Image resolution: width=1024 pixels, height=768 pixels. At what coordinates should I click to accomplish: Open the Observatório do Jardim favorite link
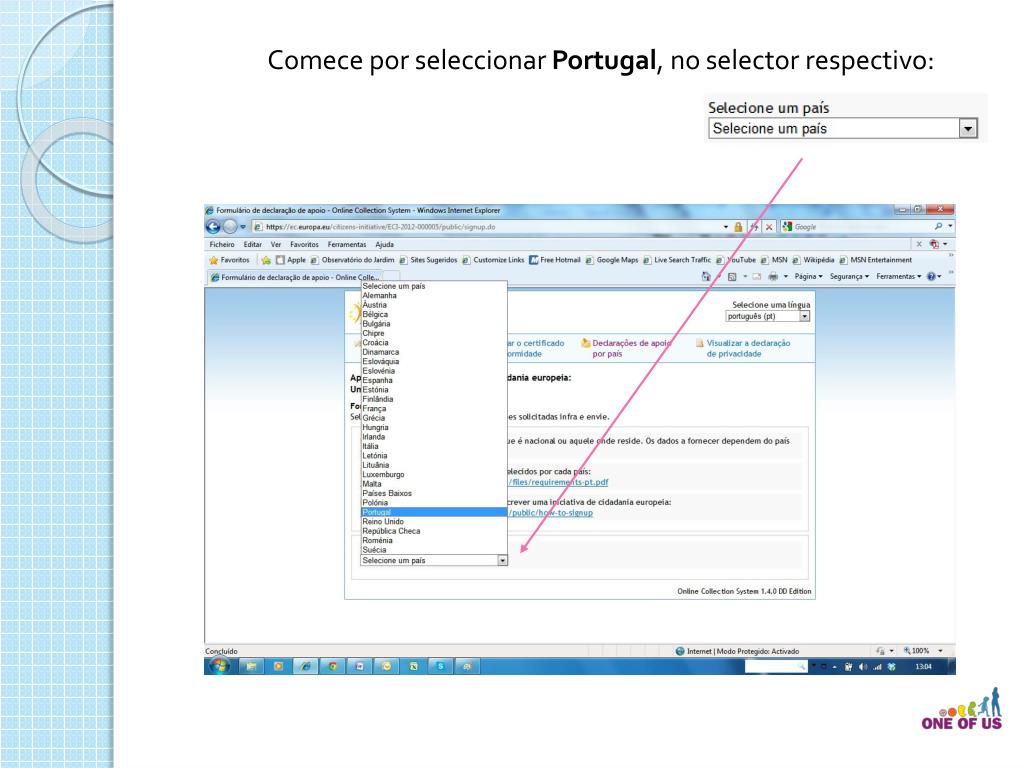click(353, 260)
